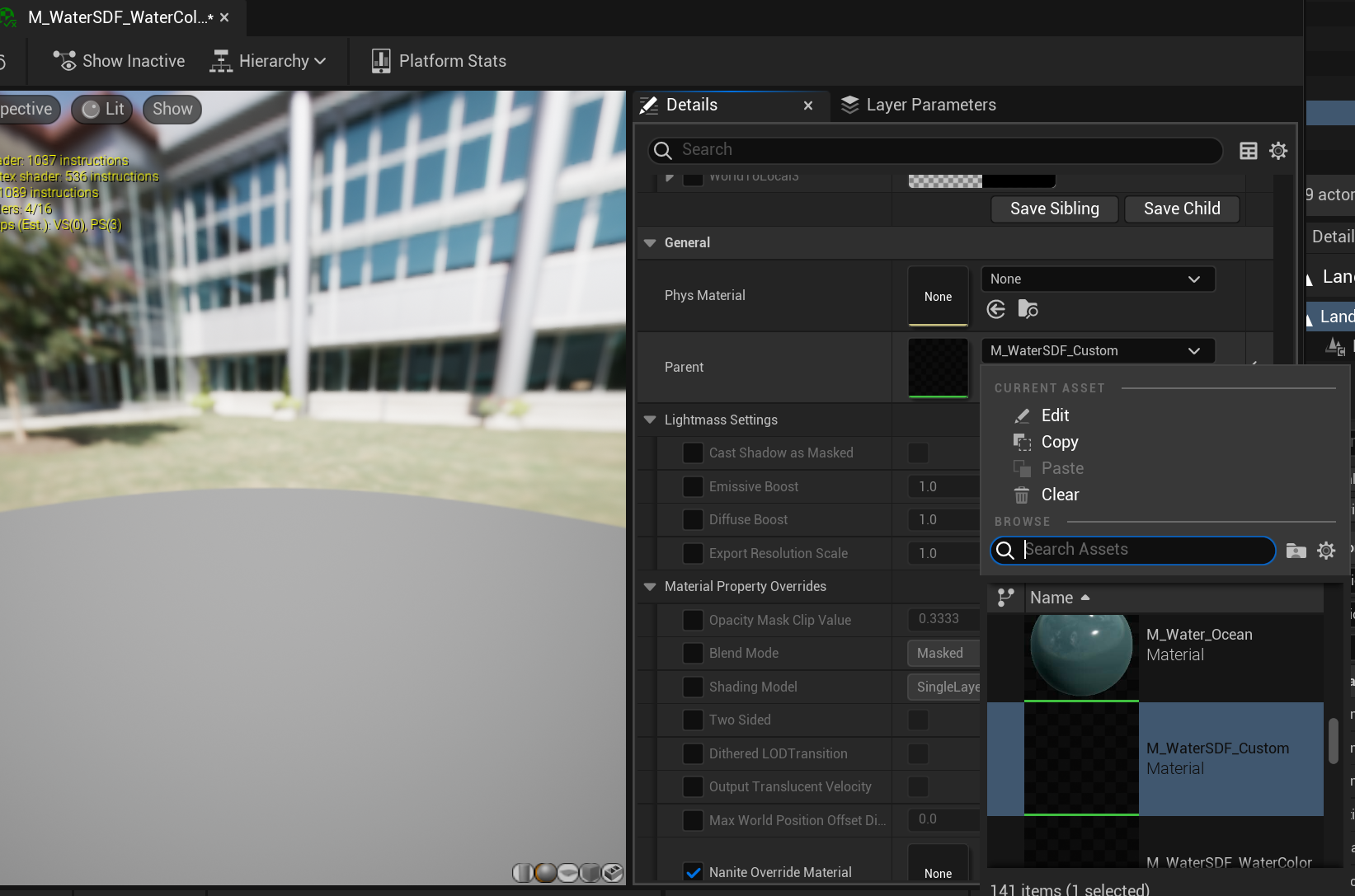Select the M_Water_Ocean material

[1155, 657]
